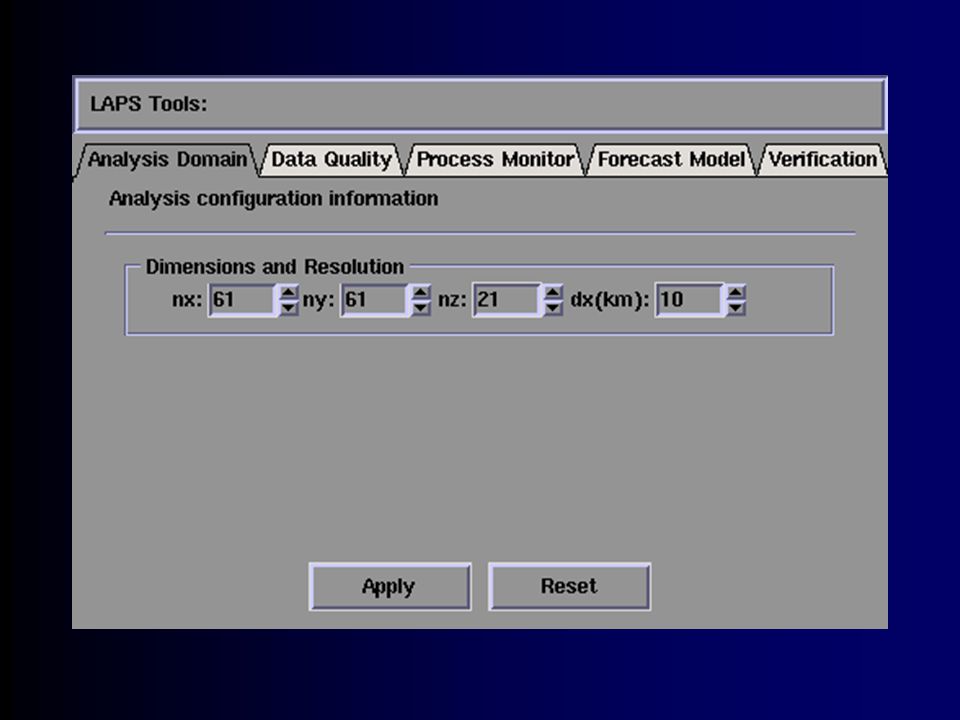Viewport: 960px width, 720px height.
Task: Go to the Verification tab
Action: tap(822, 160)
